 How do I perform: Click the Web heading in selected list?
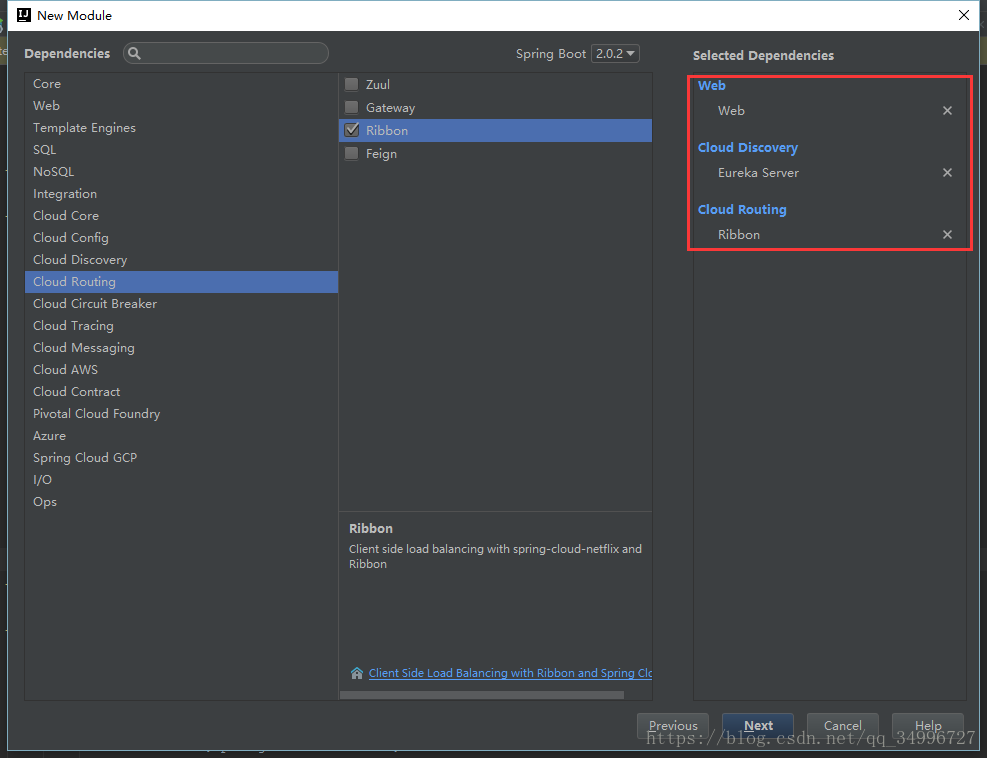(711, 86)
